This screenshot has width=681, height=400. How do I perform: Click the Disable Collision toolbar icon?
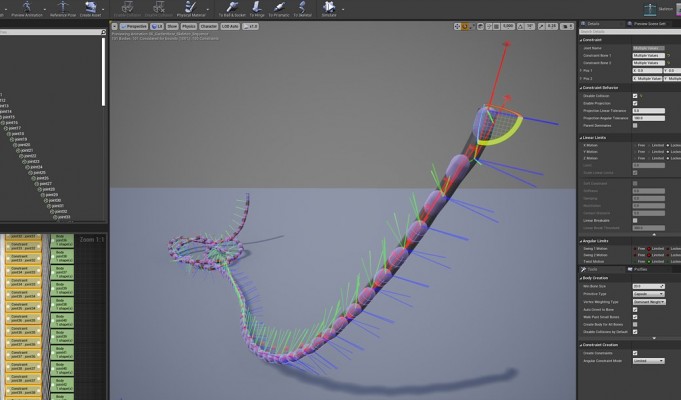point(159,9)
